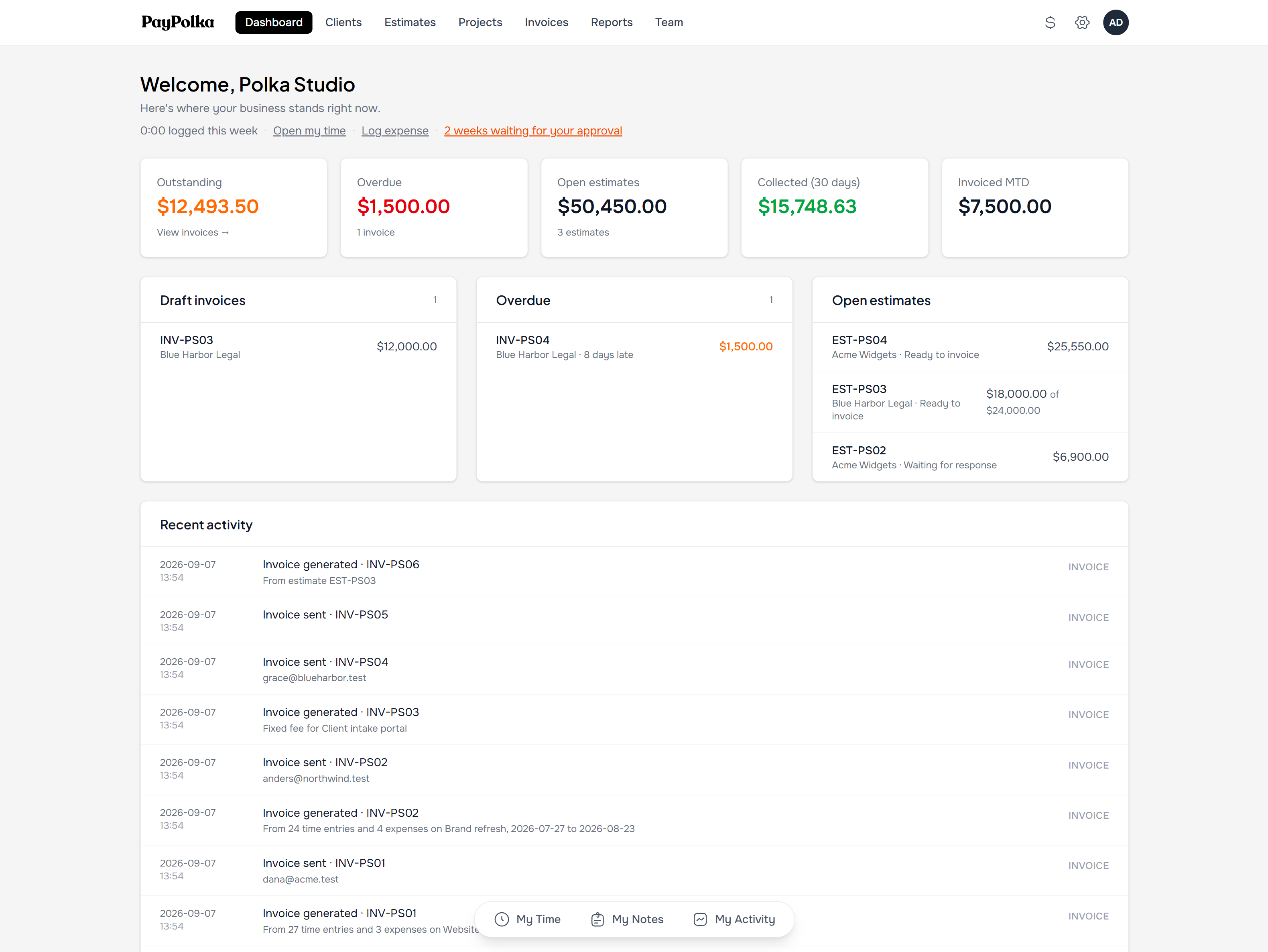
Task: Click the Invoiced MTD summary card
Action: coord(1035,207)
